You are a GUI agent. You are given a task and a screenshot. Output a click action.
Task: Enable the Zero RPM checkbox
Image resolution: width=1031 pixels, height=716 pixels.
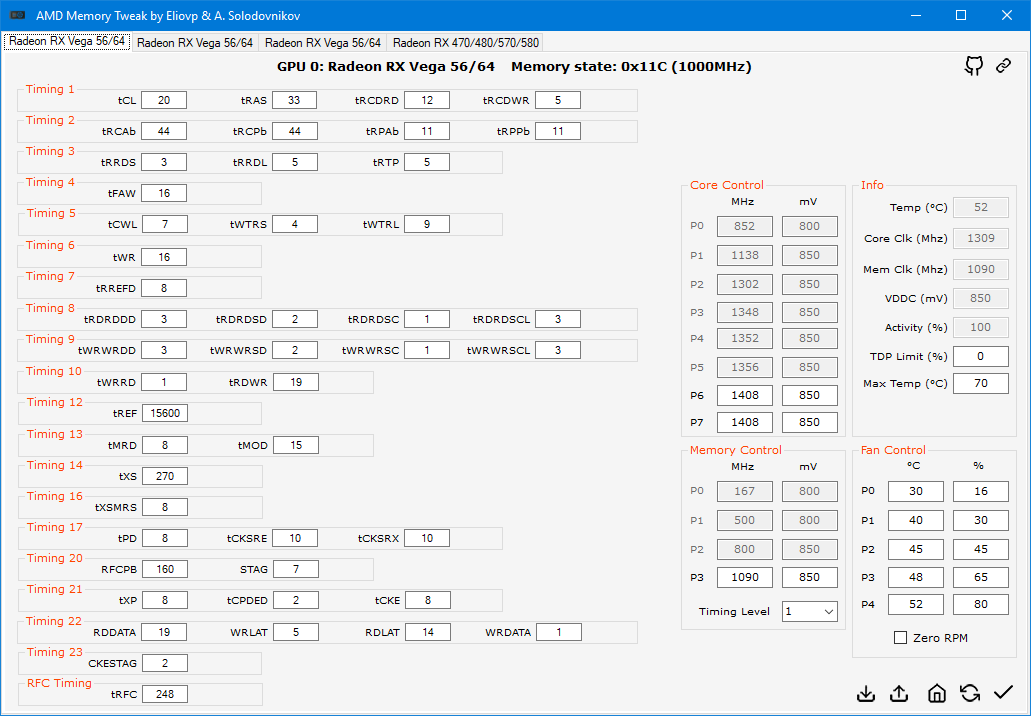click(900, 638)
